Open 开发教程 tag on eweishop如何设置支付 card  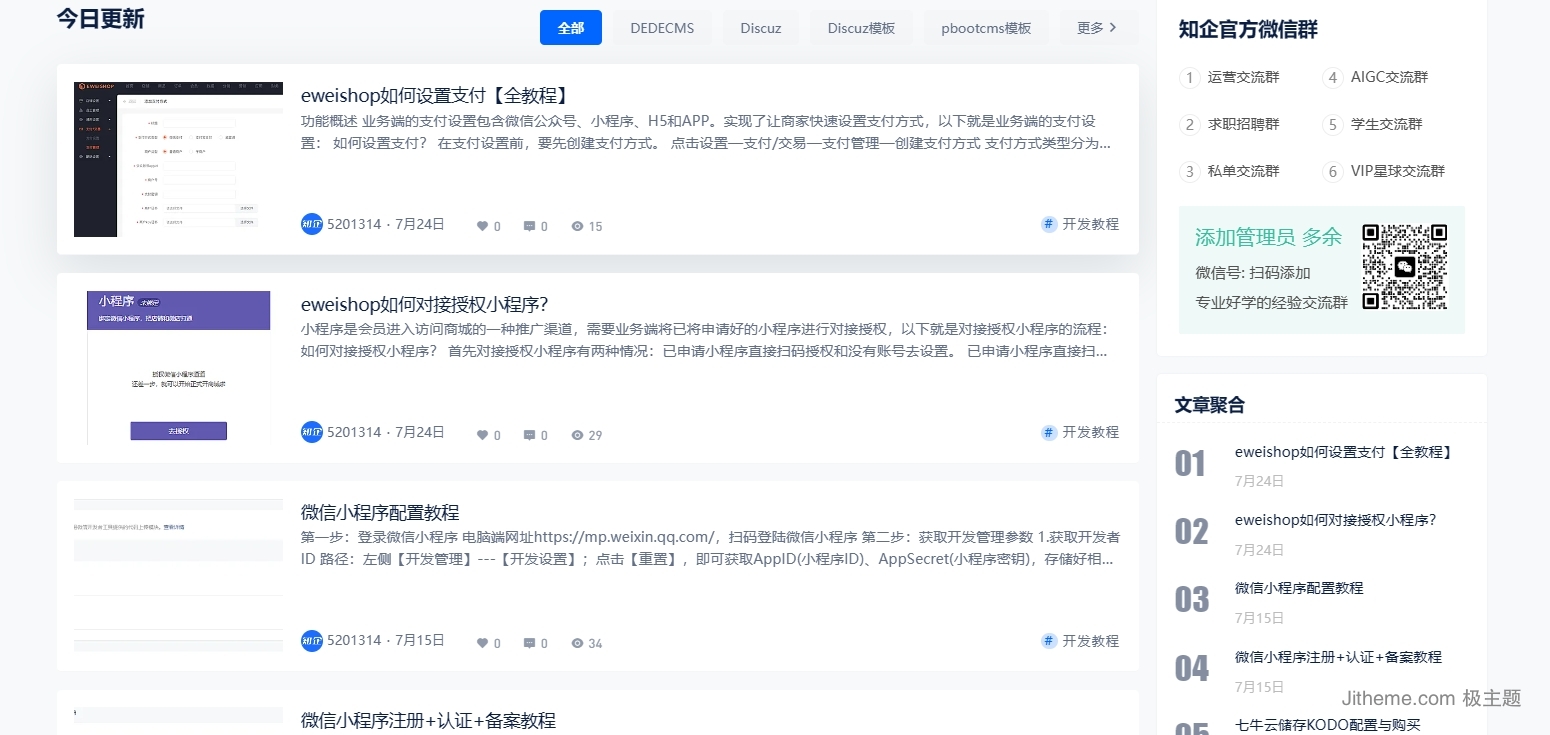tap(1090, 224)
